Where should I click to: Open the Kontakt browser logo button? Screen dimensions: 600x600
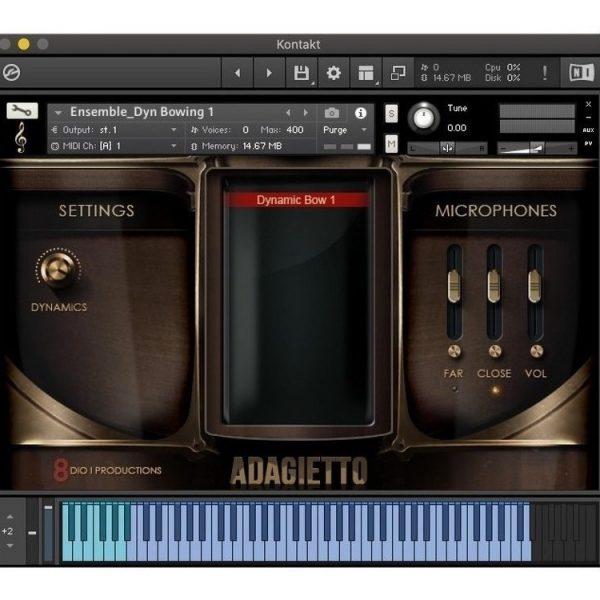[x=11, y=72]
